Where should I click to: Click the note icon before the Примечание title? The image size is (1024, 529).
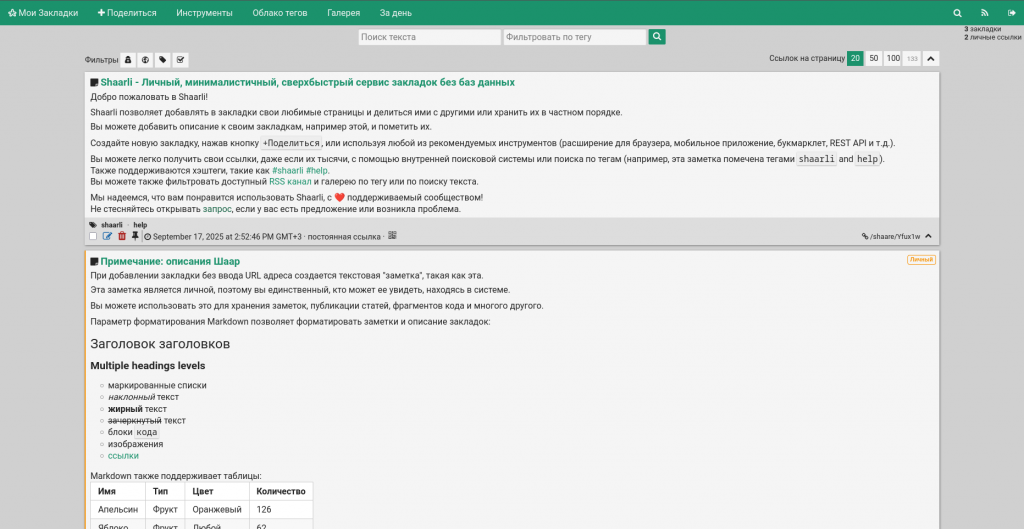click(94, 262)
